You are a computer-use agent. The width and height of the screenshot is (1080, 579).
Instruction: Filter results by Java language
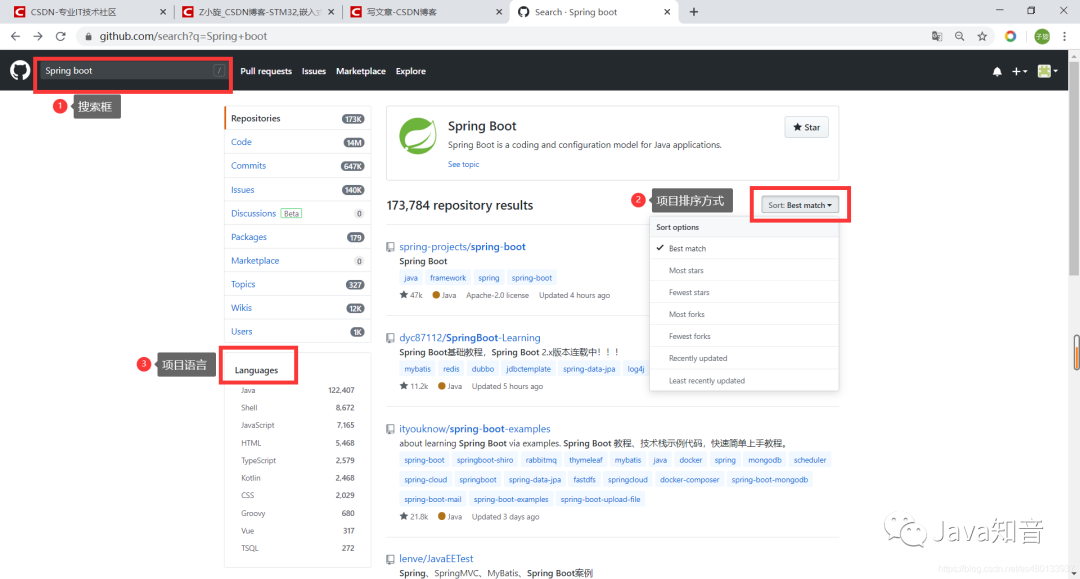coord(298,390)
